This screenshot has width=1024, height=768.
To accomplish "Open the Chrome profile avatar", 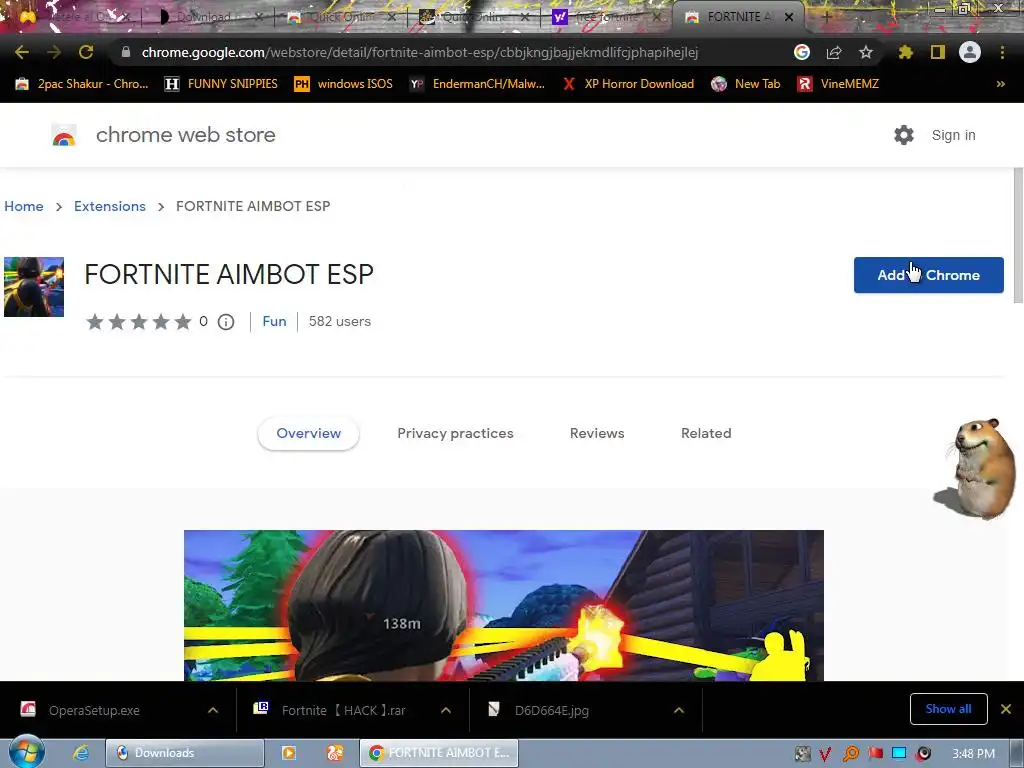I will (x=970, y=52).
